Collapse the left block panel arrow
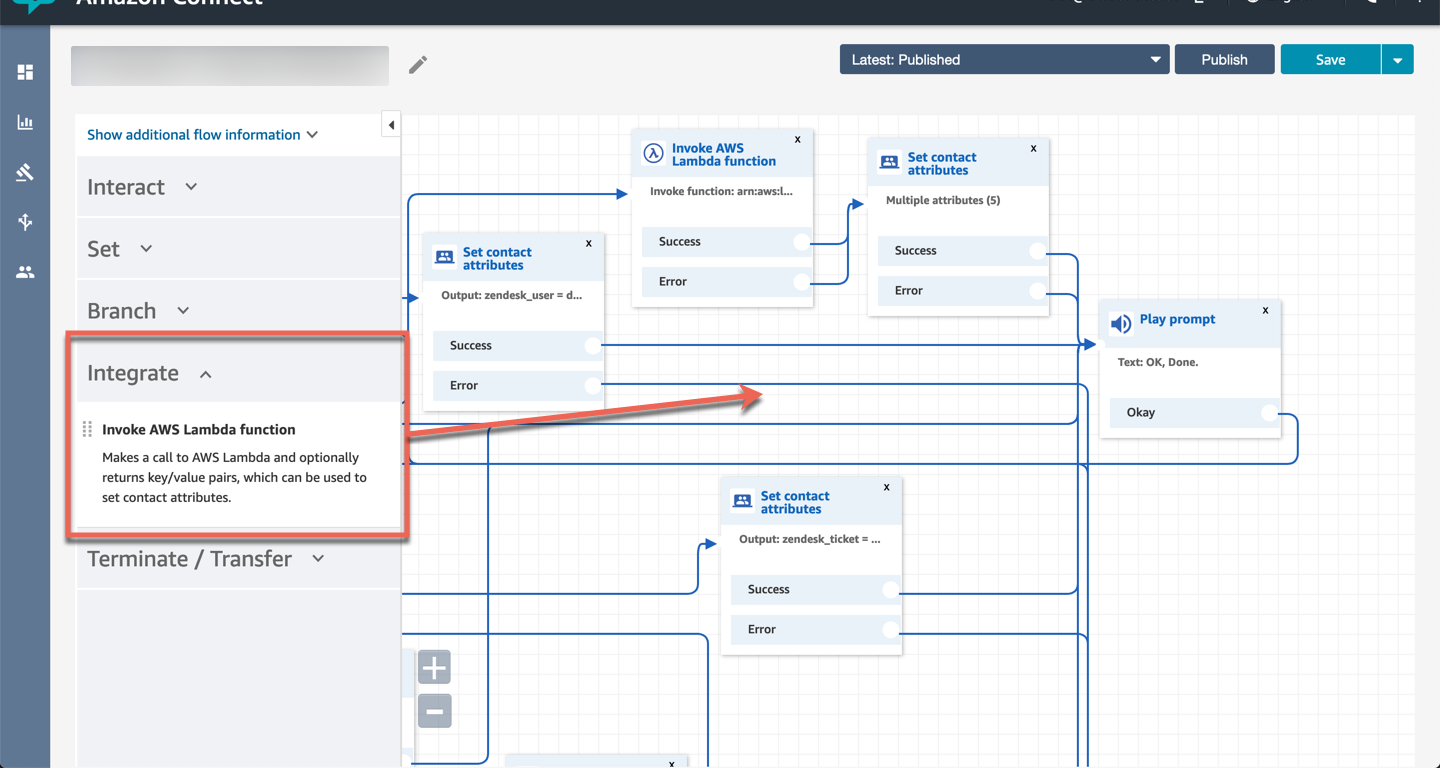The image size is (1440, 768). click(391, 125)
